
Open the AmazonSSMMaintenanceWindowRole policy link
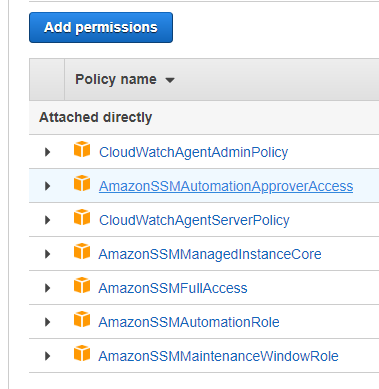tap(218, 356)
